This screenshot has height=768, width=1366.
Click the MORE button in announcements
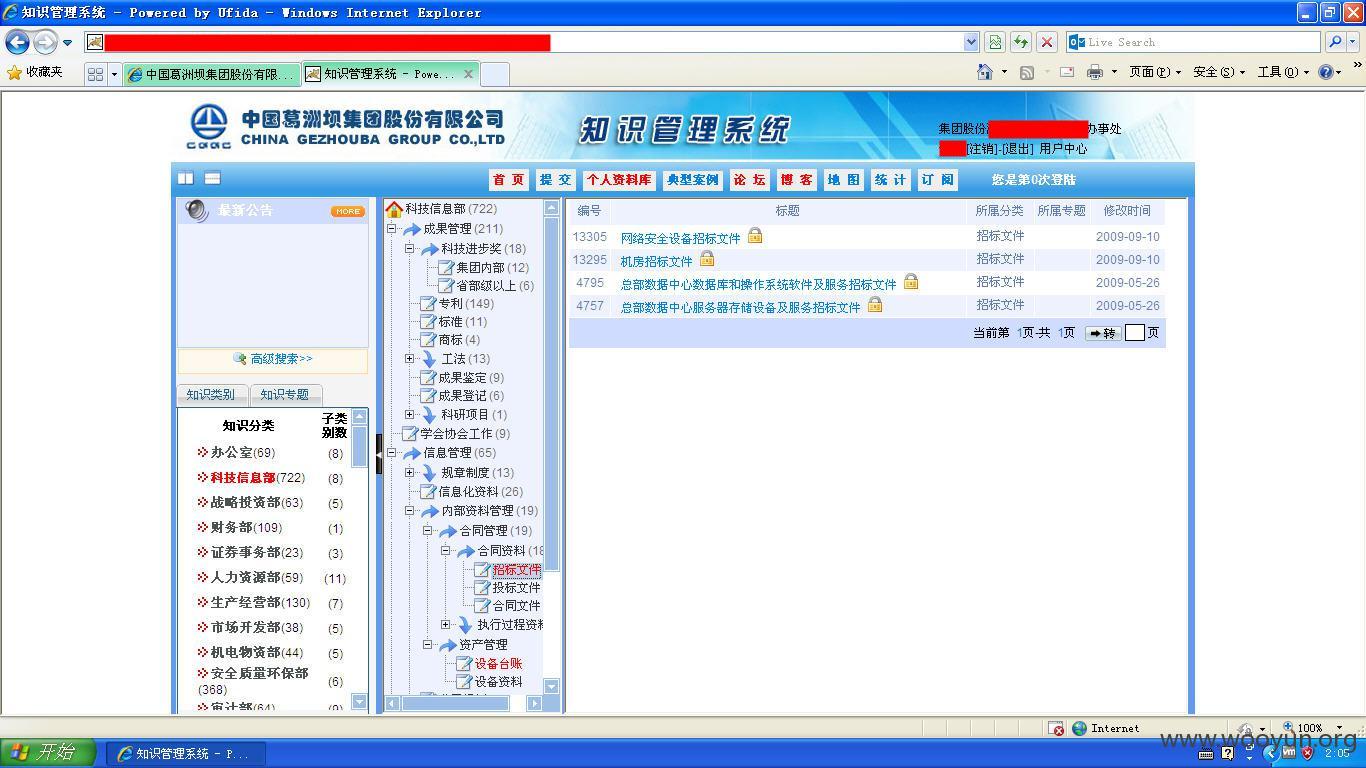pos(348,211)
